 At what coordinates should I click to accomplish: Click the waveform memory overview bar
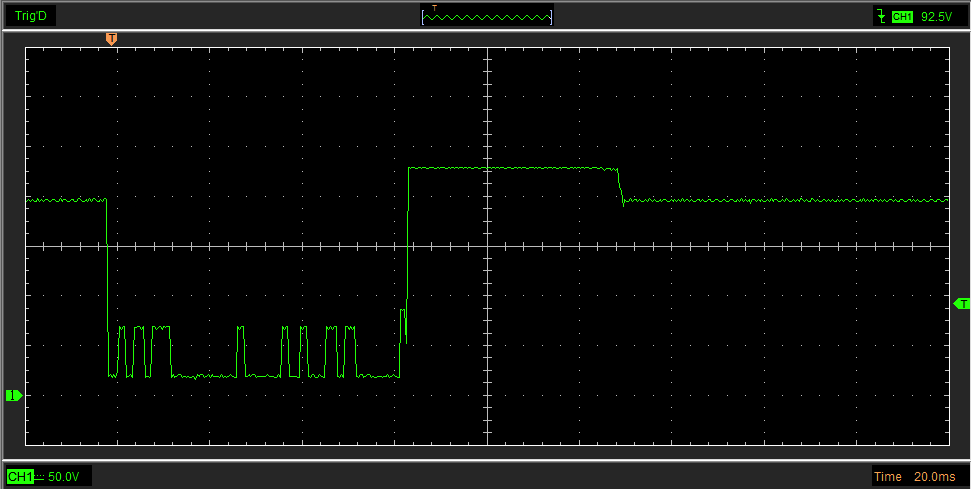[x=487, y=16]
